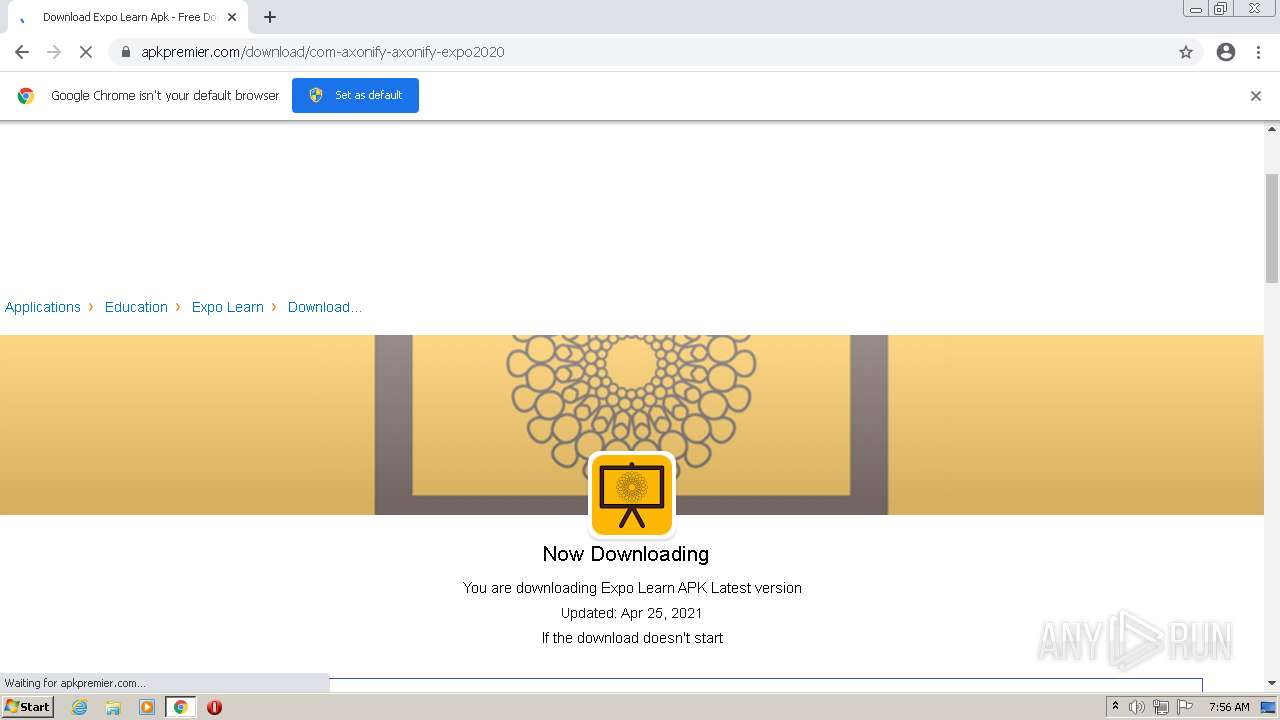Dismiss the default browser notification bar

pos(1256,96)
